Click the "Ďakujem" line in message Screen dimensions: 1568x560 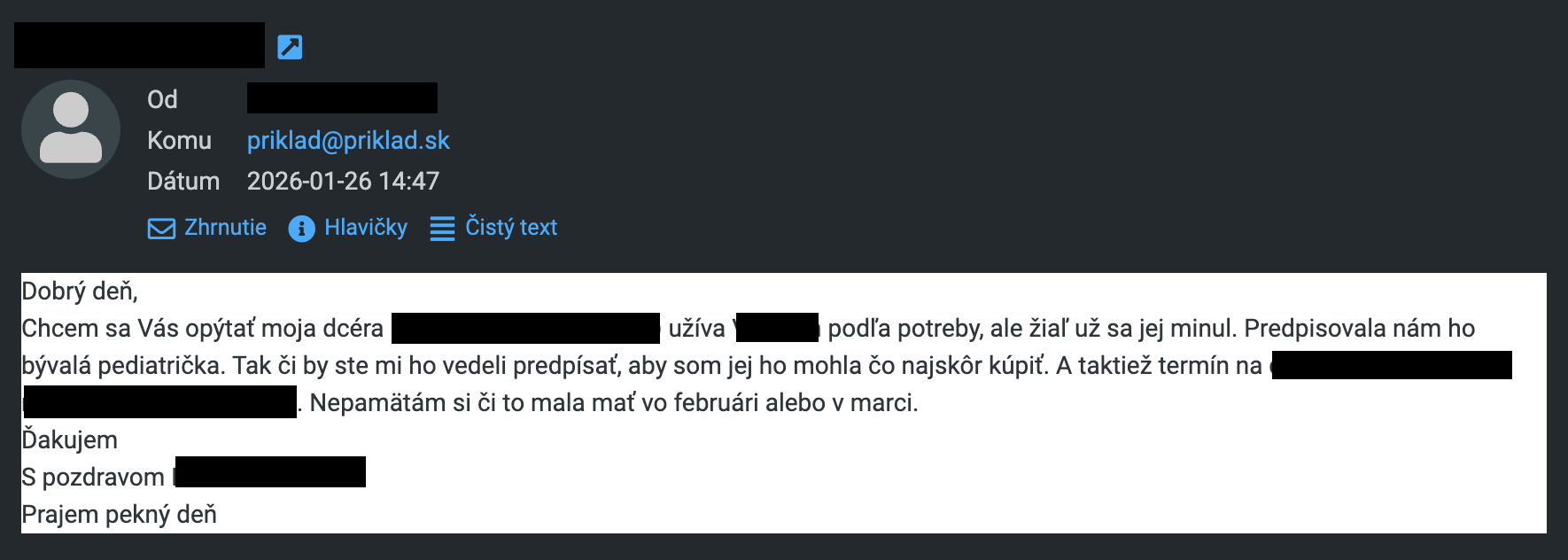(70, 439)
